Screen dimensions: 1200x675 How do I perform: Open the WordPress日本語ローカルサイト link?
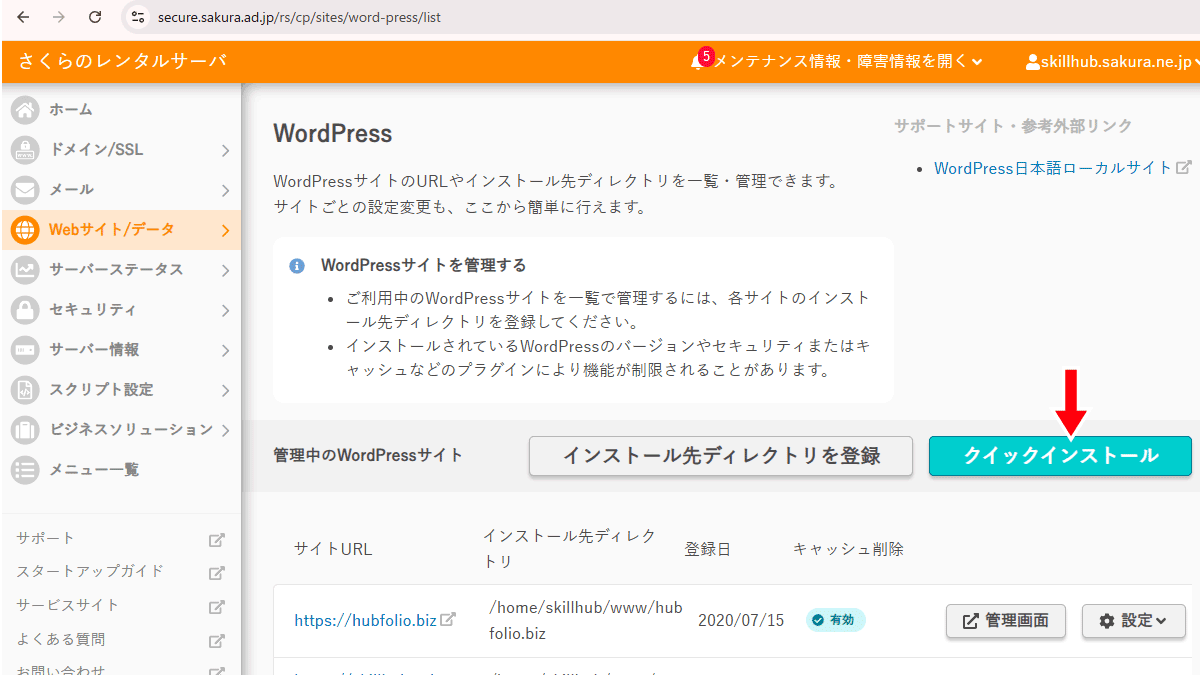(1053, 168)
